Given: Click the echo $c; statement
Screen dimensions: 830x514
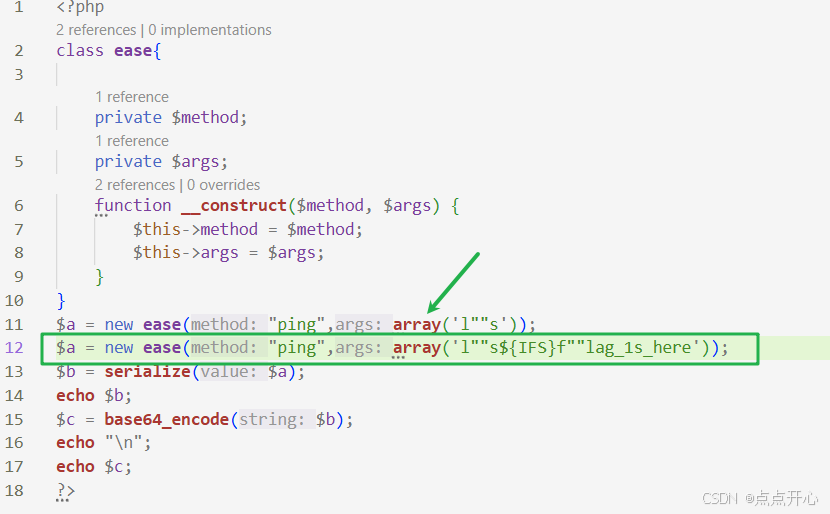Looking at the screenshot, I should (94, 466).
